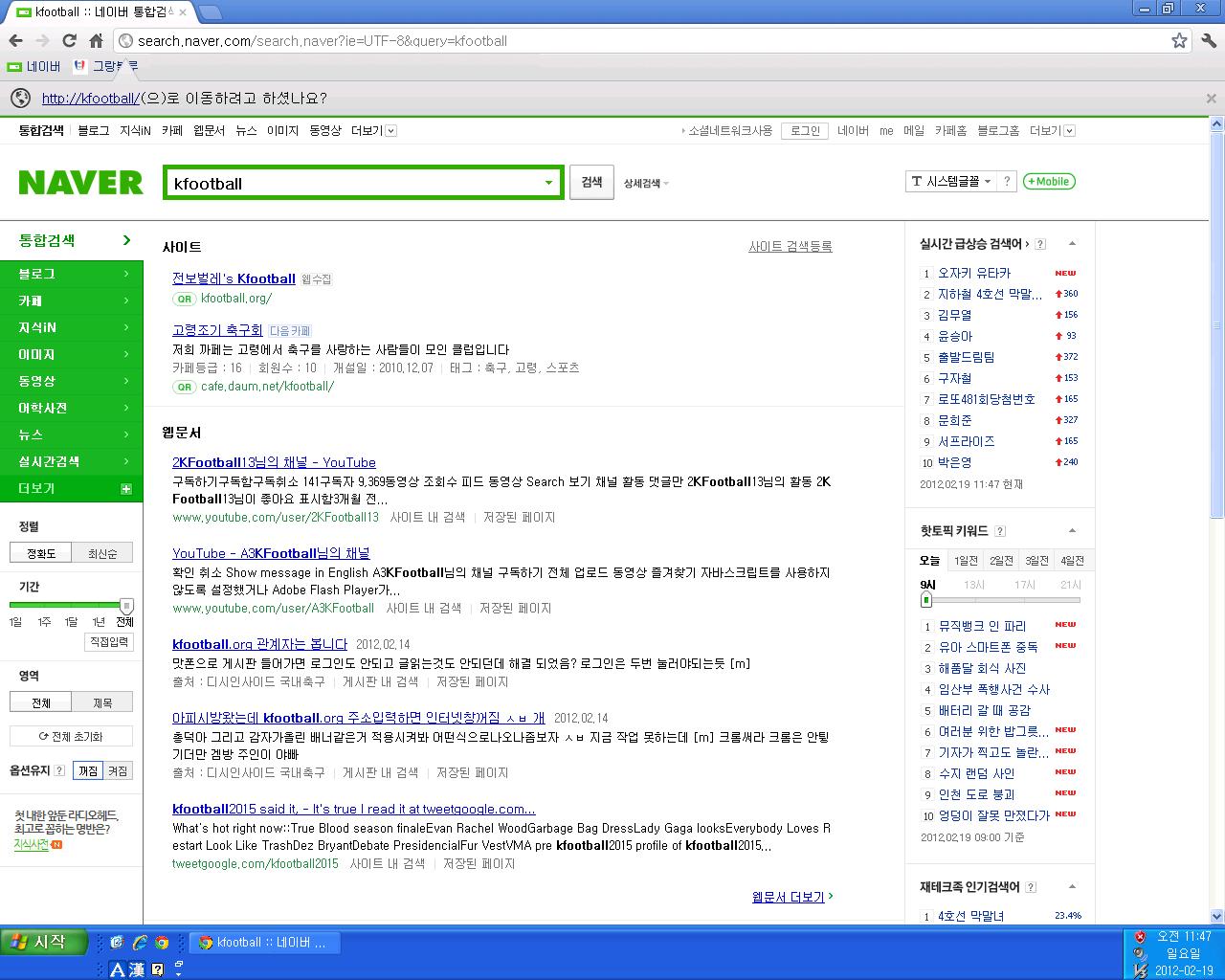Open the language bar help icon
This screenshot has height=980, width=1225.
pyautogui.click(x=158, y=969)
